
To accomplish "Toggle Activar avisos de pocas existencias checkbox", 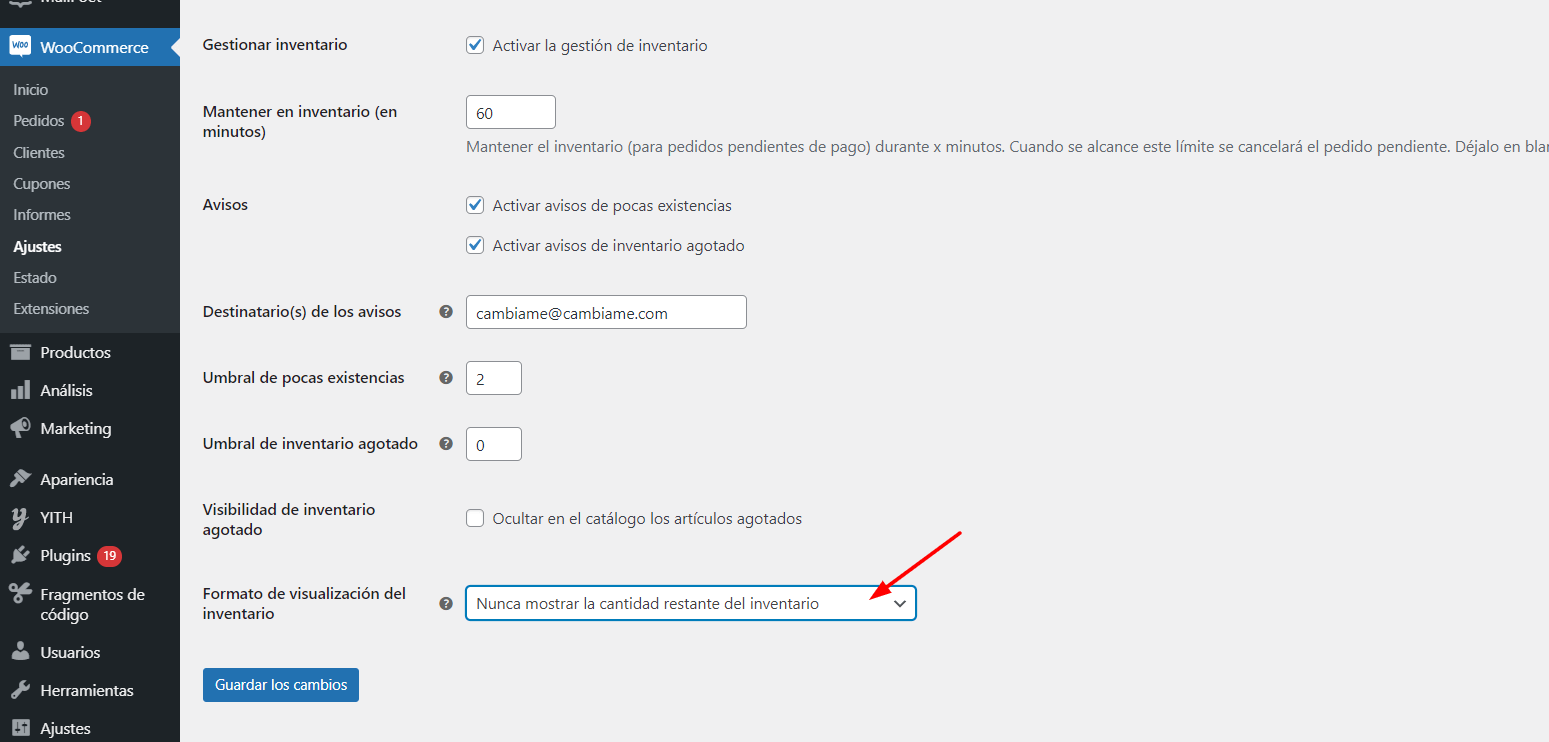I will [476, 205].
